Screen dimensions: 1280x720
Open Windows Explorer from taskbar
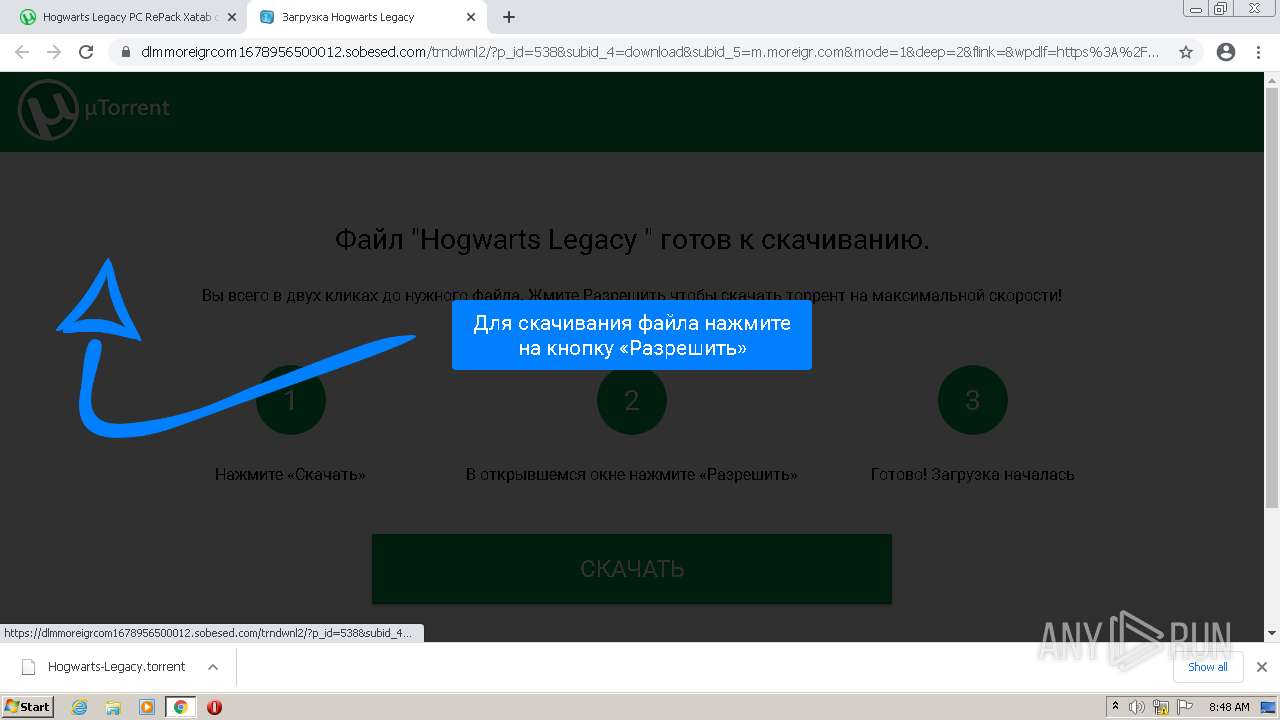click(113, 707)
